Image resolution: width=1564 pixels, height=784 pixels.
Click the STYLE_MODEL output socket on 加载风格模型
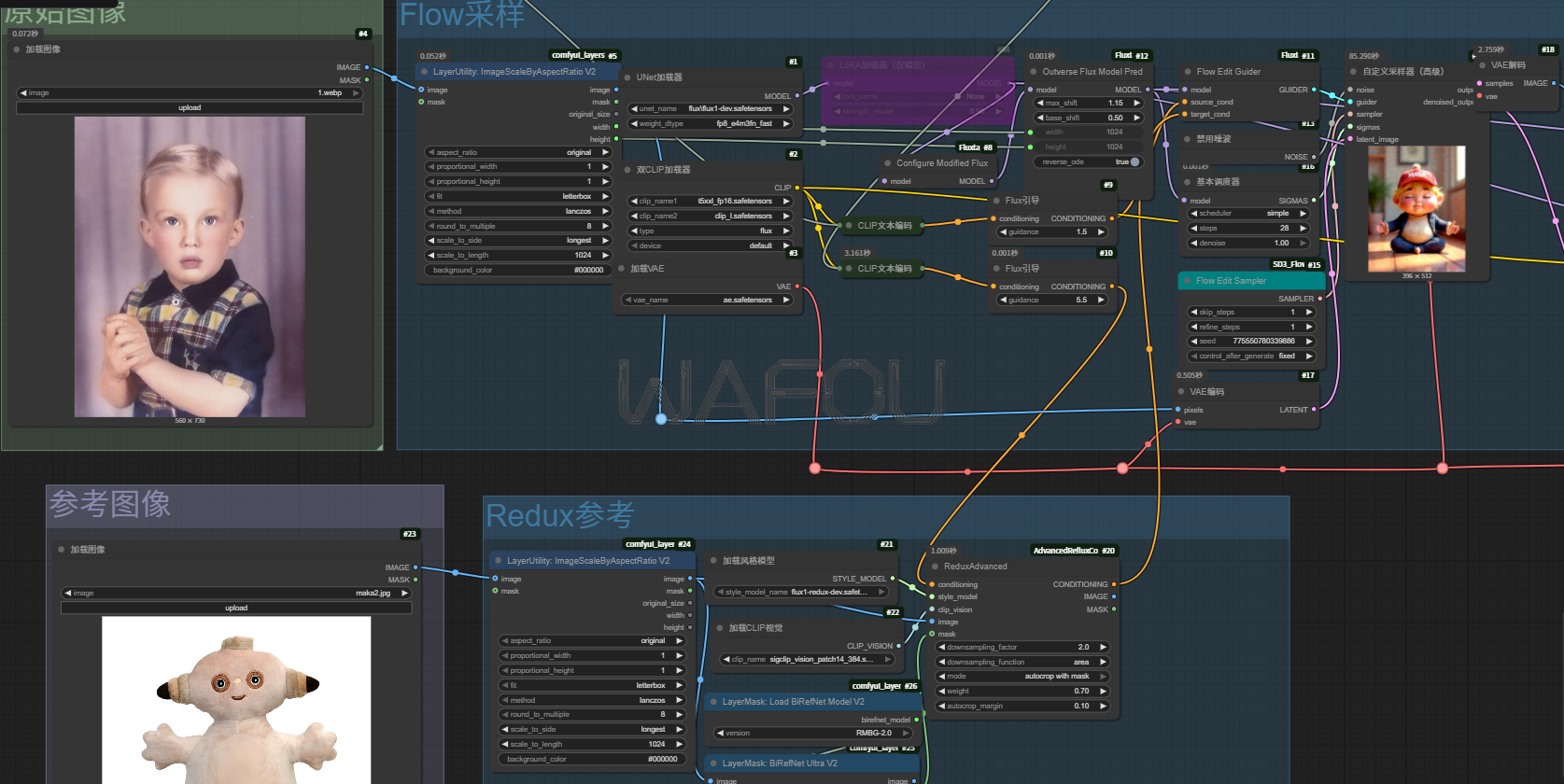[893, 579]
